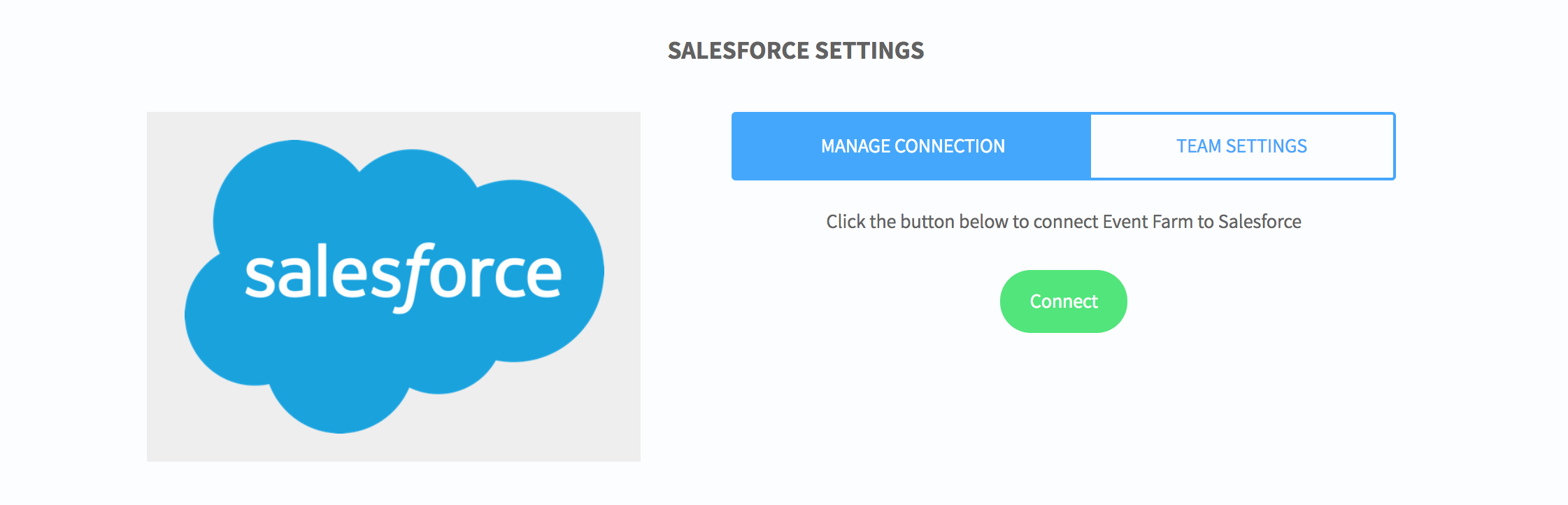Show the manage connection options
Viewport: 1568px width, 505px height.
click(x=911, y=146)
